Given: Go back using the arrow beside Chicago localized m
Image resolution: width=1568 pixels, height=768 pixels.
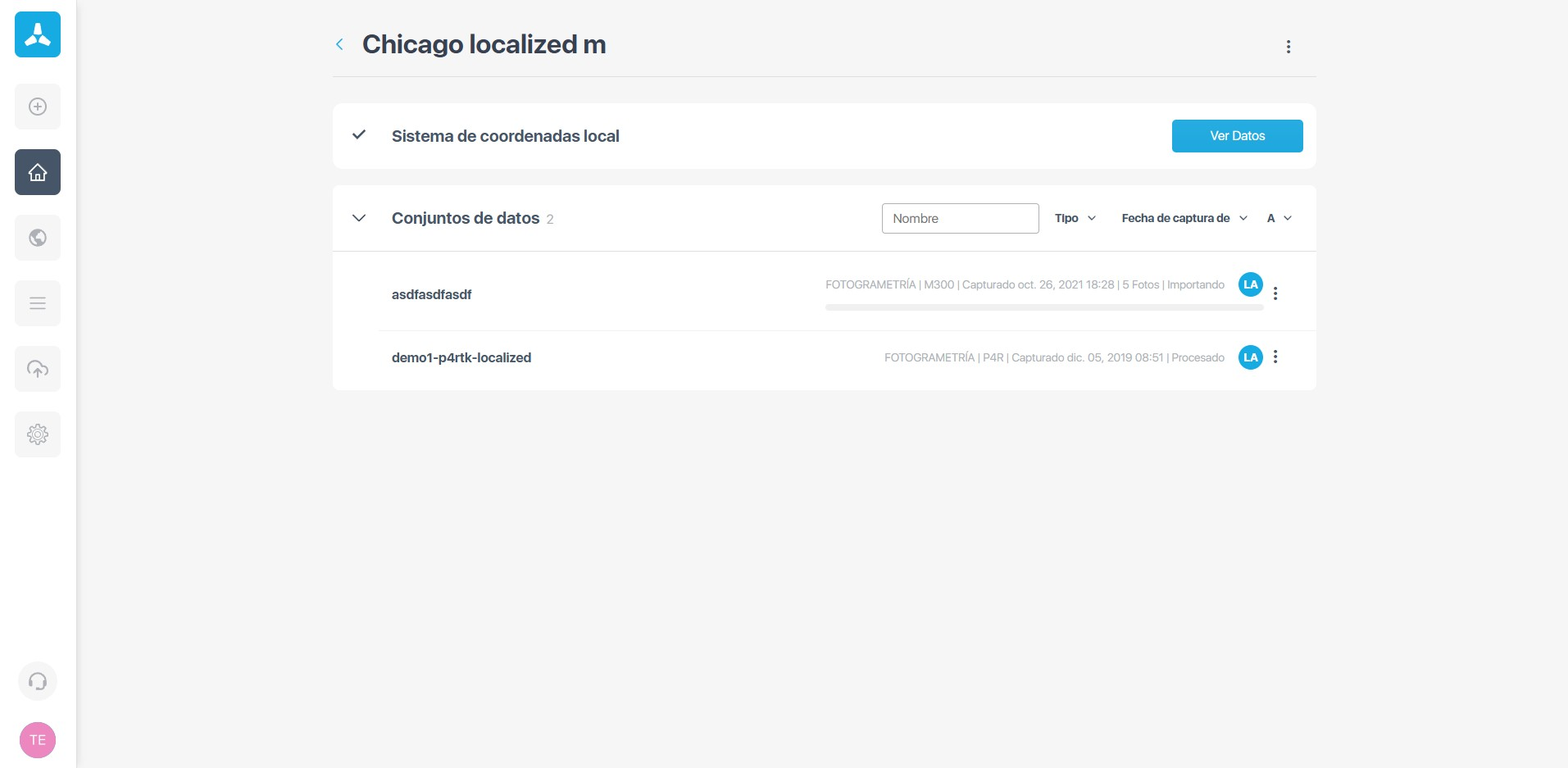Looking at the screenshot, I should click(339, 44).
